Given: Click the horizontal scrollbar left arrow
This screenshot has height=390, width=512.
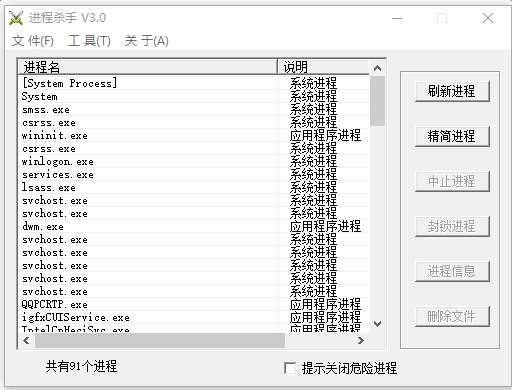Looking at the screenshot, I should coord(26,340).
